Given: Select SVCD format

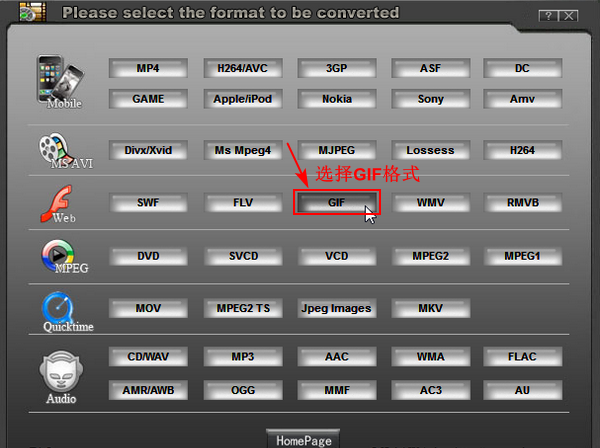Looking at the screenshot, I should point(243,256).
